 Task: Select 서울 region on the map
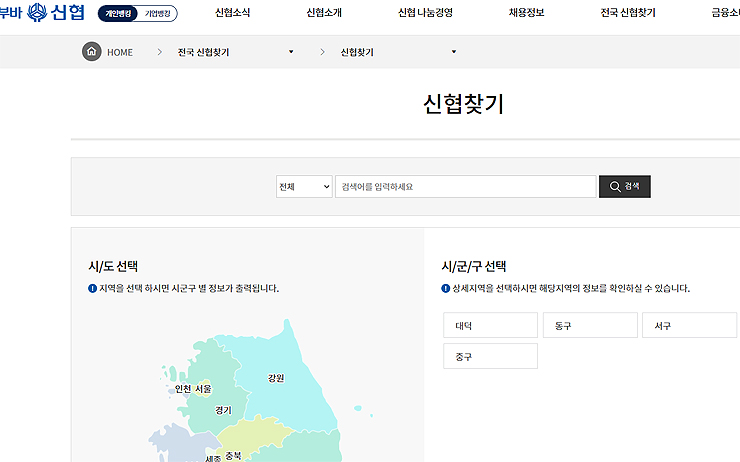[x=203, y=389]
